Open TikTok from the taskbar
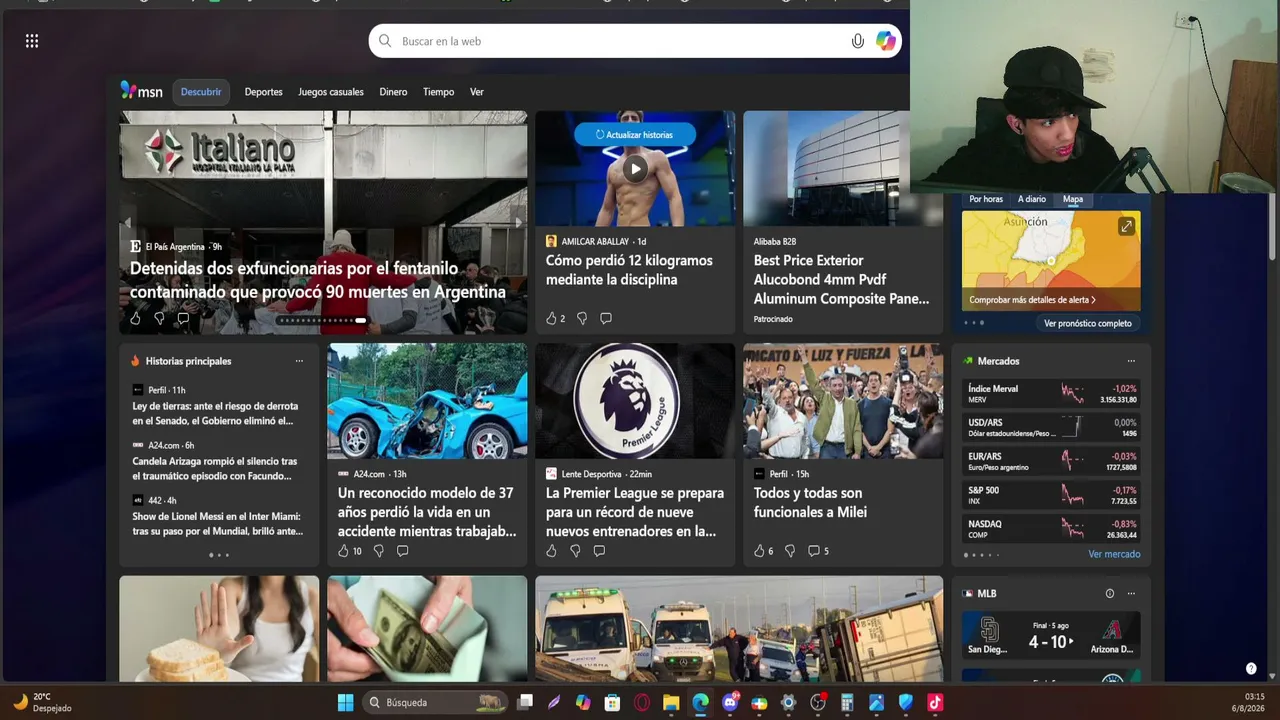This screenshot has width=1280, height=720. 935,703
